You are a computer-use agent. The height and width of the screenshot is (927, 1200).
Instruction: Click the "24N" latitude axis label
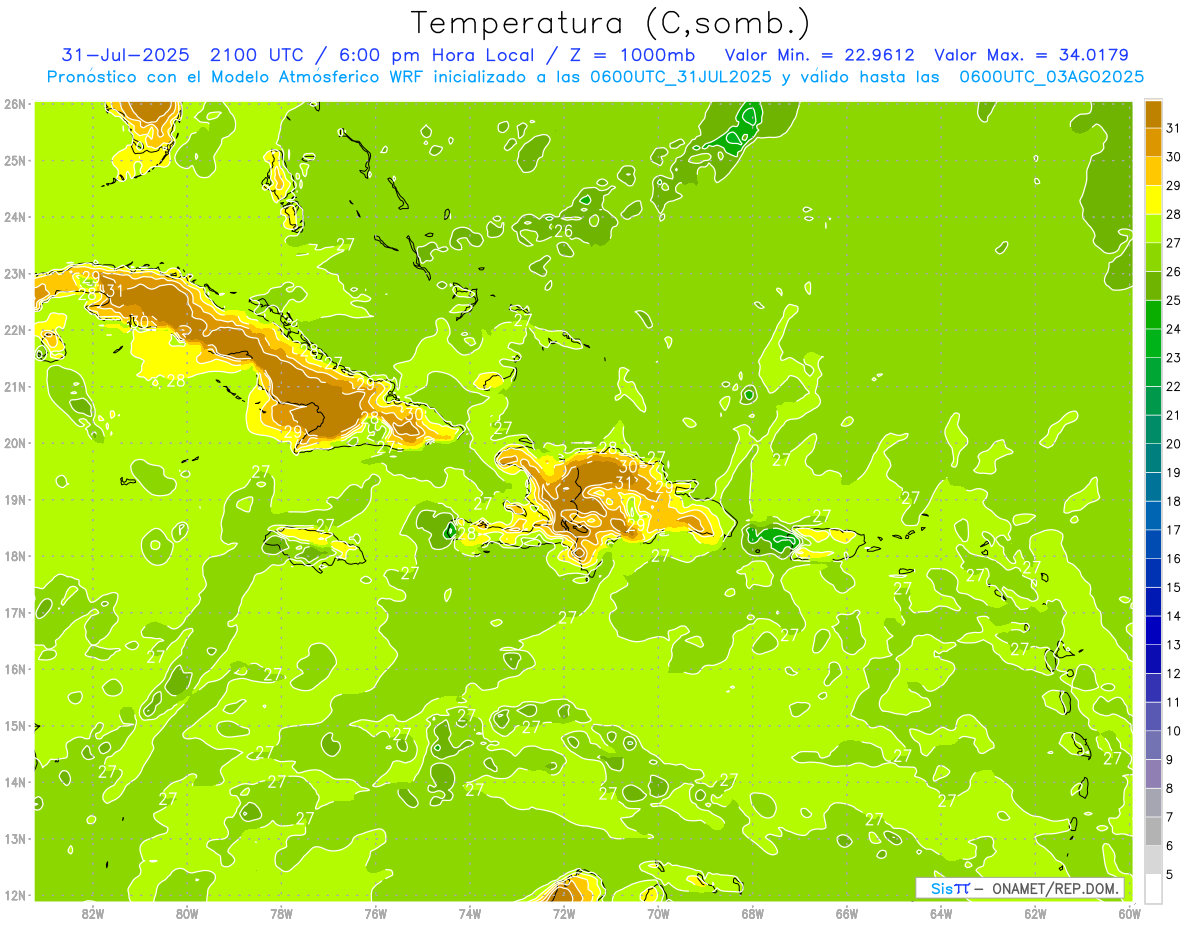click(x=14, y=217)
